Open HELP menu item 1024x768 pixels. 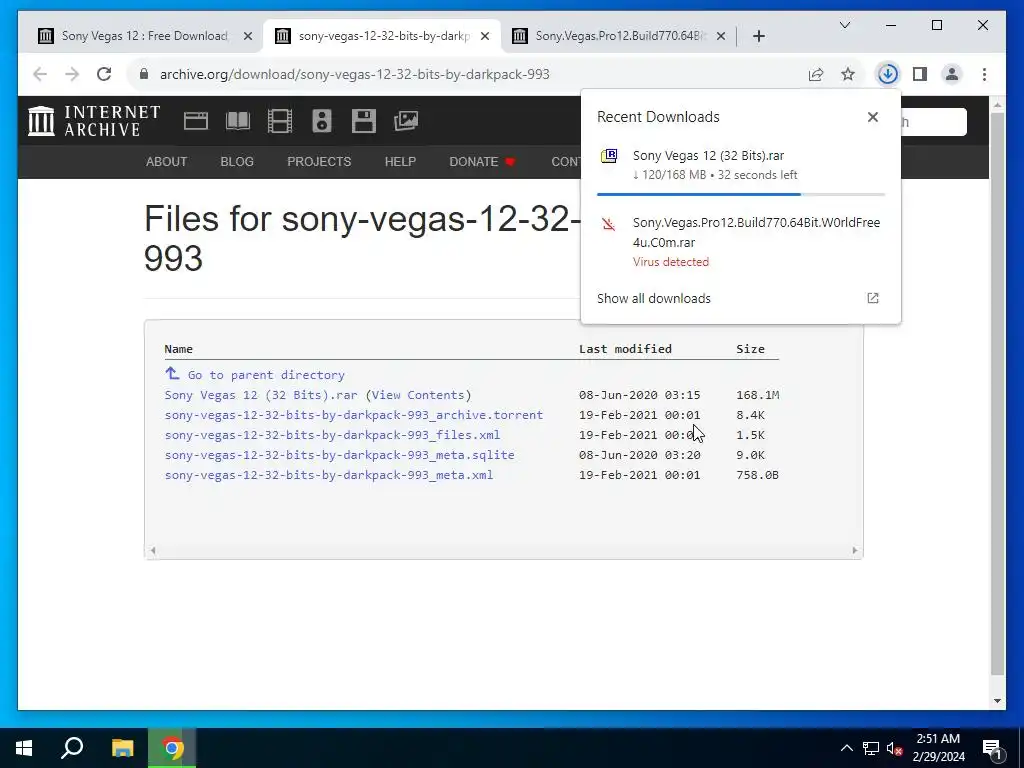400,161
